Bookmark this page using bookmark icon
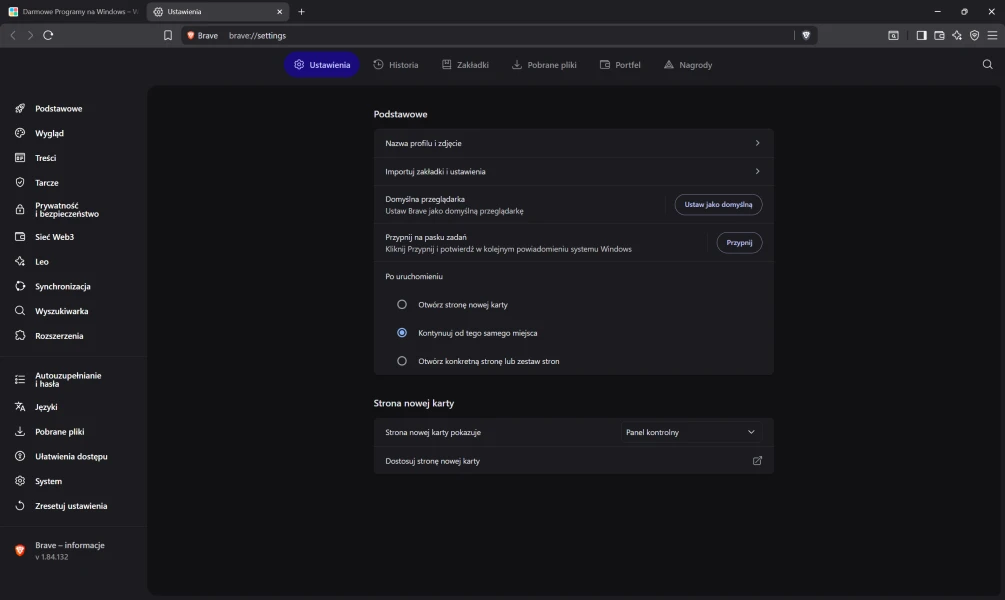This screenshot has width=1005, height=600. click(x=168, y=35)
